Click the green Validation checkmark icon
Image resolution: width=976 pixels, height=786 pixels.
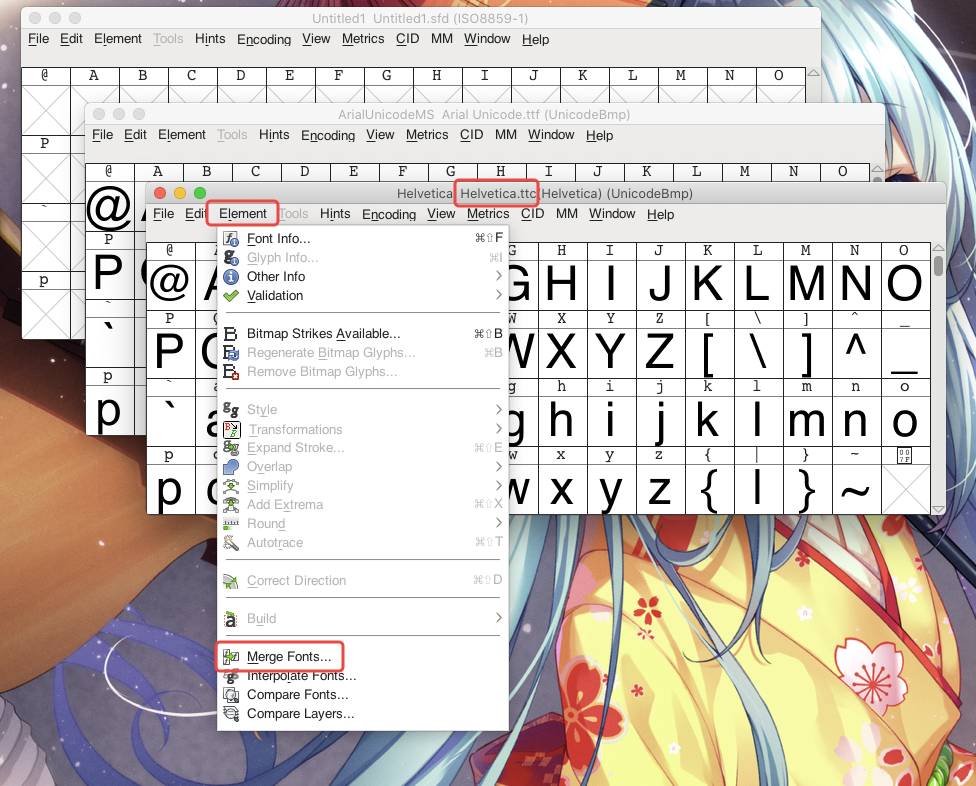pos(231,296)
